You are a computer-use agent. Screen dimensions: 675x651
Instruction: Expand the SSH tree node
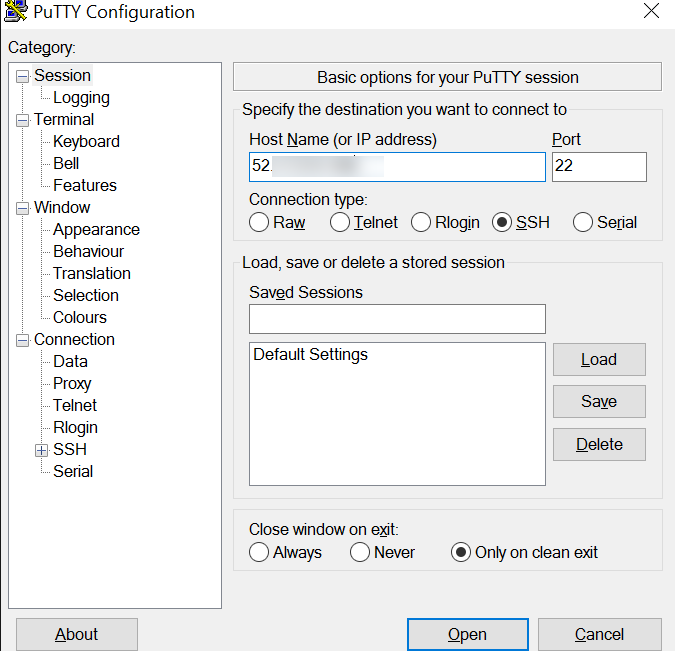point(42,450)
